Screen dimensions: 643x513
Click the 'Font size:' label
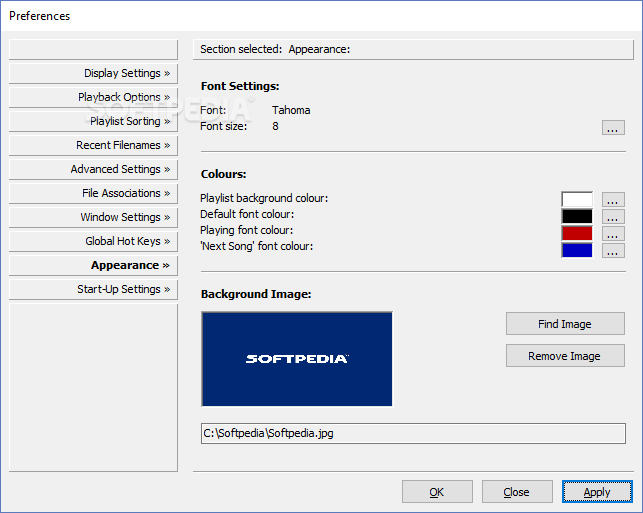[223, 126]
